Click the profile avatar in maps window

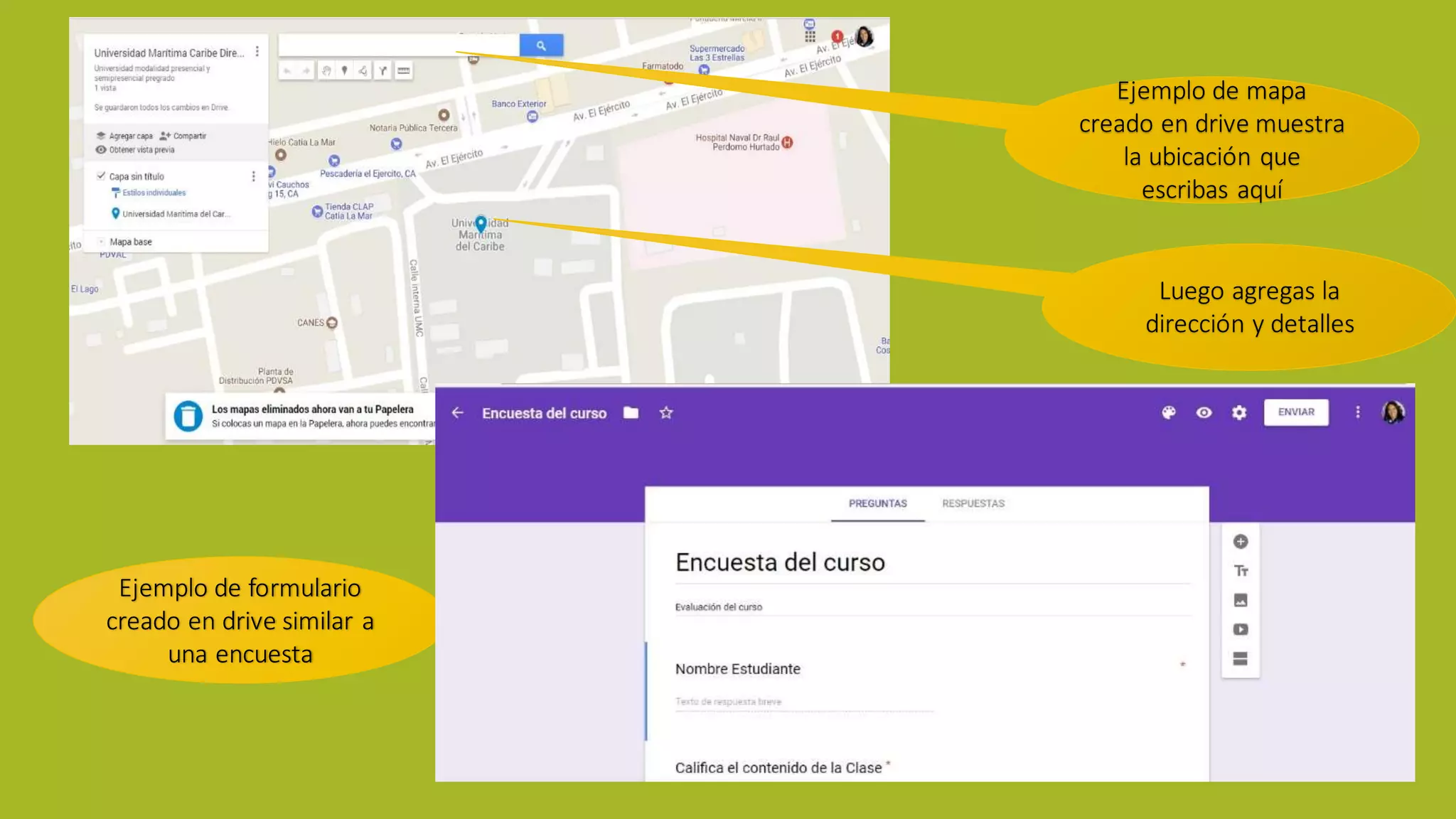[x=864, y=36]
